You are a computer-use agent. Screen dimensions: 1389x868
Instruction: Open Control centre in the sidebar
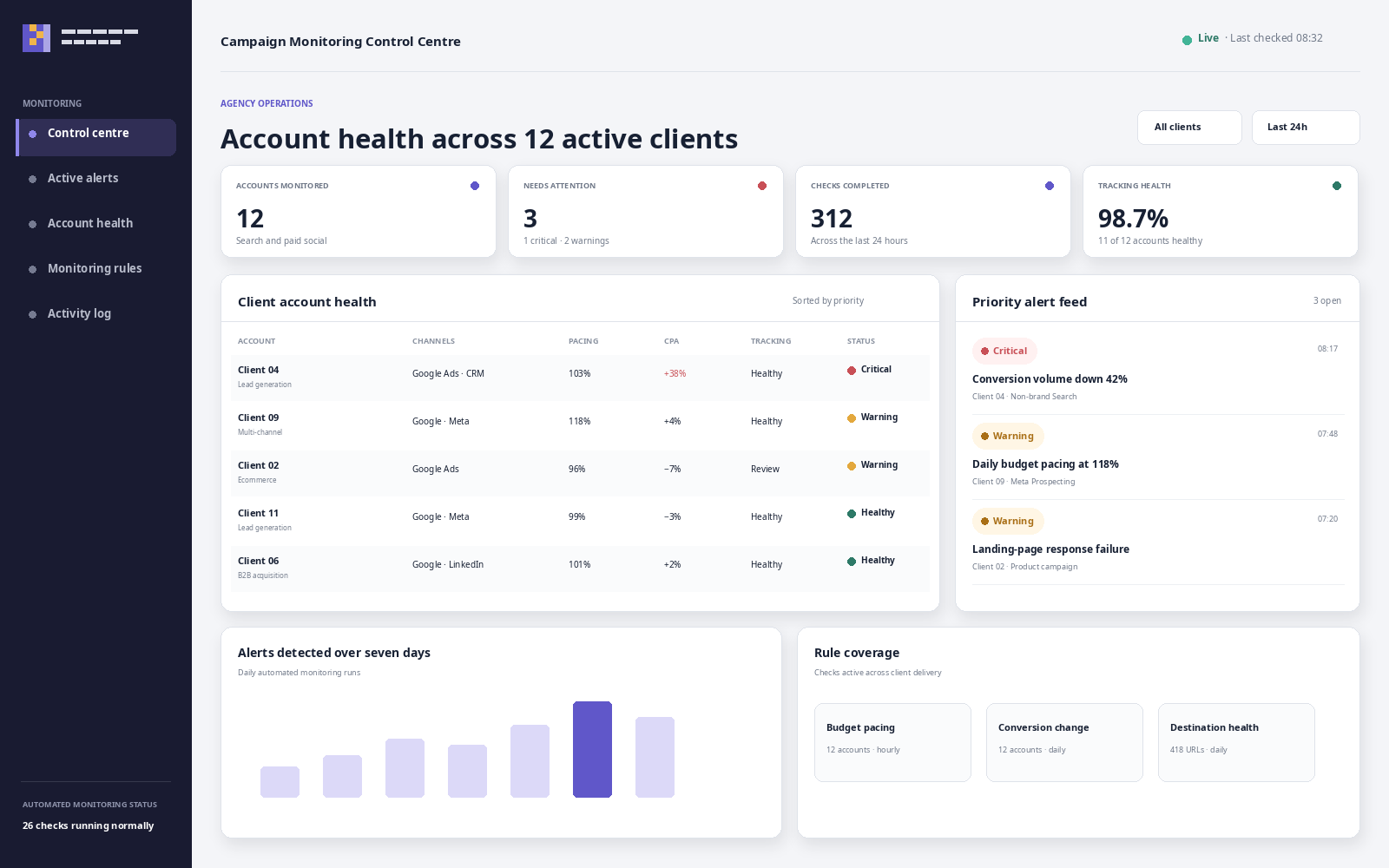coord(96,137)
